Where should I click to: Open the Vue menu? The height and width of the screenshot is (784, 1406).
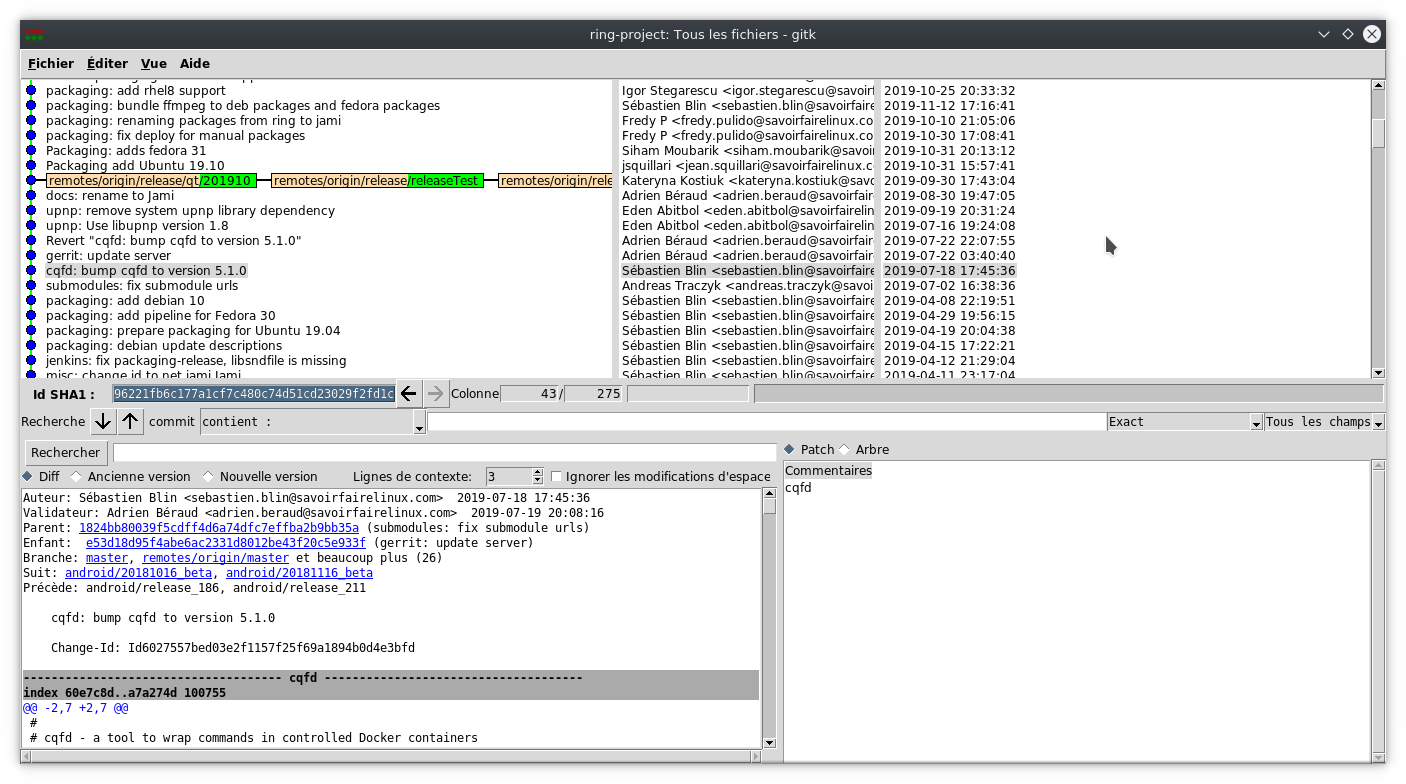(x=154, y=64)
